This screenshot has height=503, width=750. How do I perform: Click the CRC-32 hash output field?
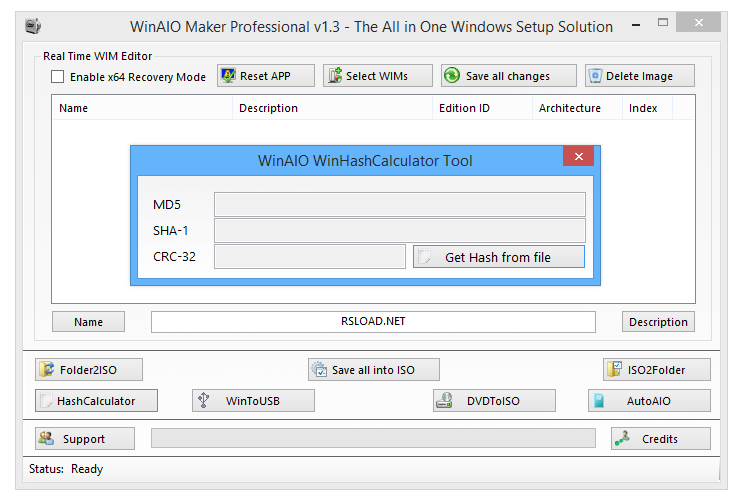coord(309,257)
